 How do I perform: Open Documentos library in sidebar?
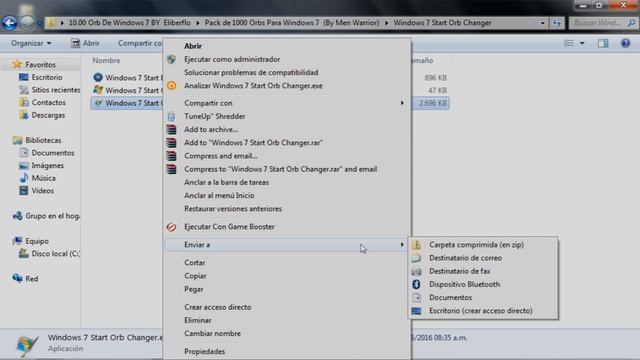pyautogui.click(x=53, y=153)
